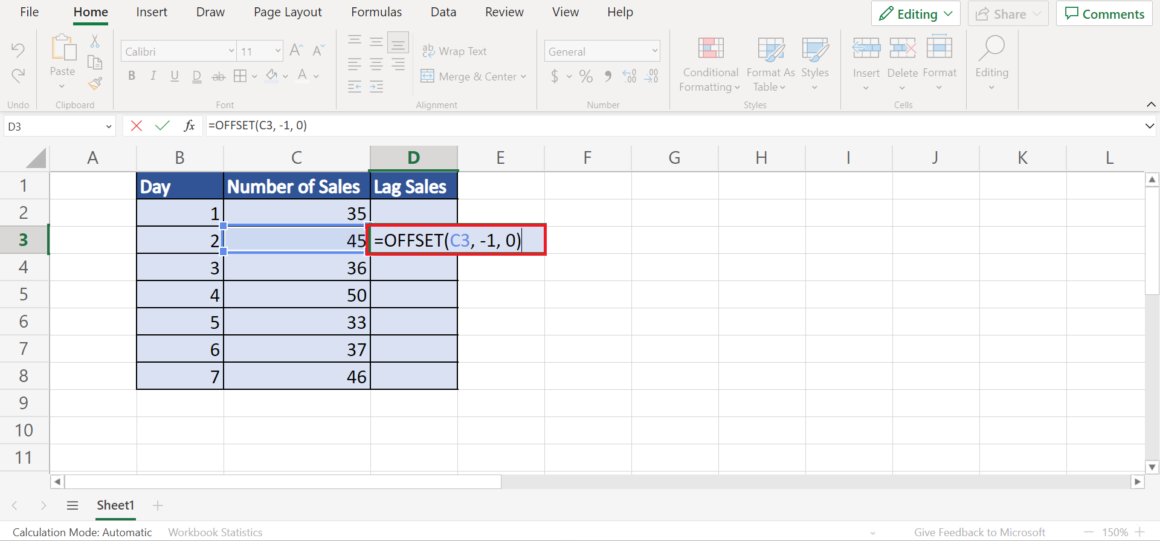Click Give Feedback to Microsoft link

click(979, 532)
